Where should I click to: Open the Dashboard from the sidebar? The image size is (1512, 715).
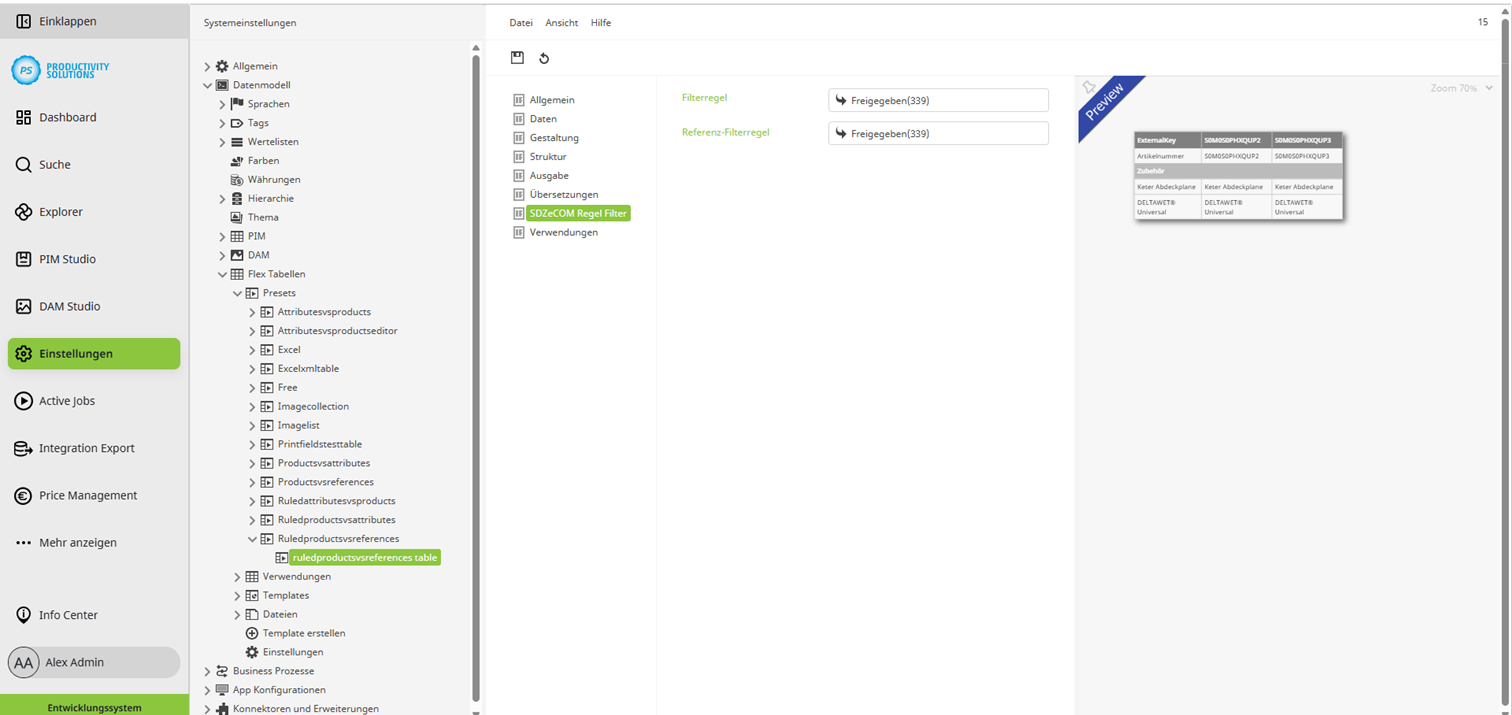(x=68, y=117)
